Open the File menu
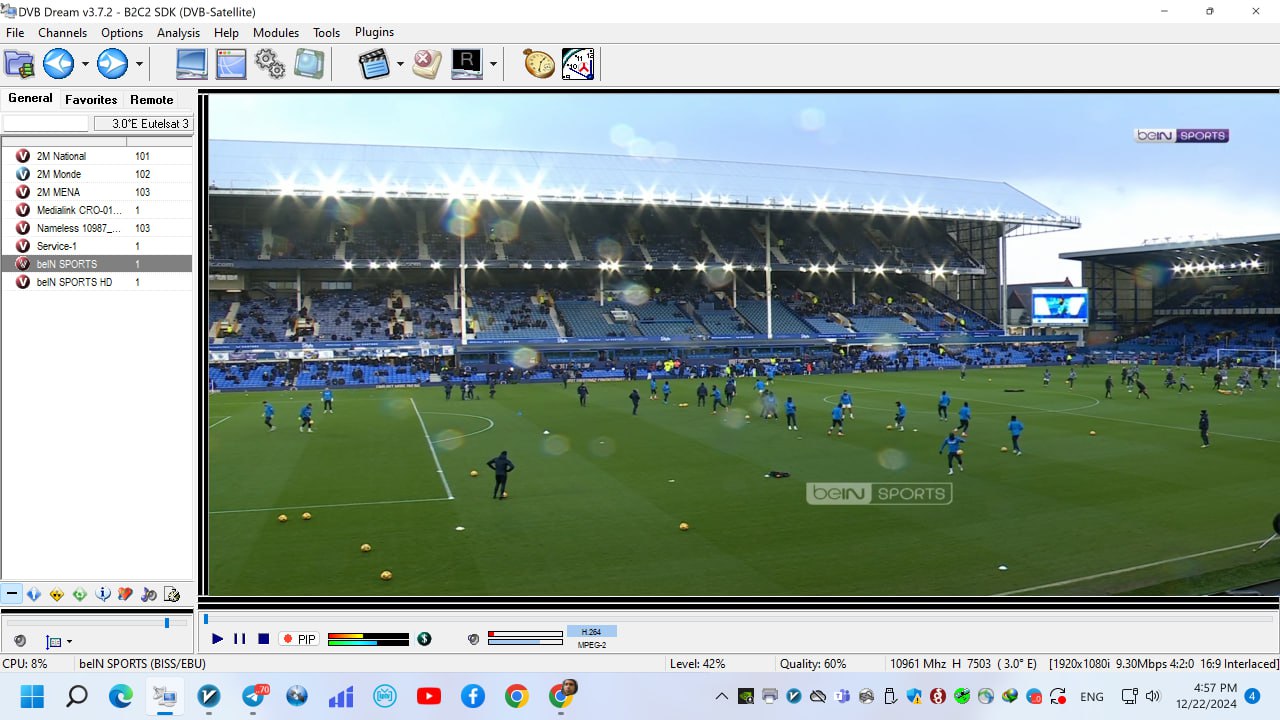1280x720 pixels. (15, 32)
